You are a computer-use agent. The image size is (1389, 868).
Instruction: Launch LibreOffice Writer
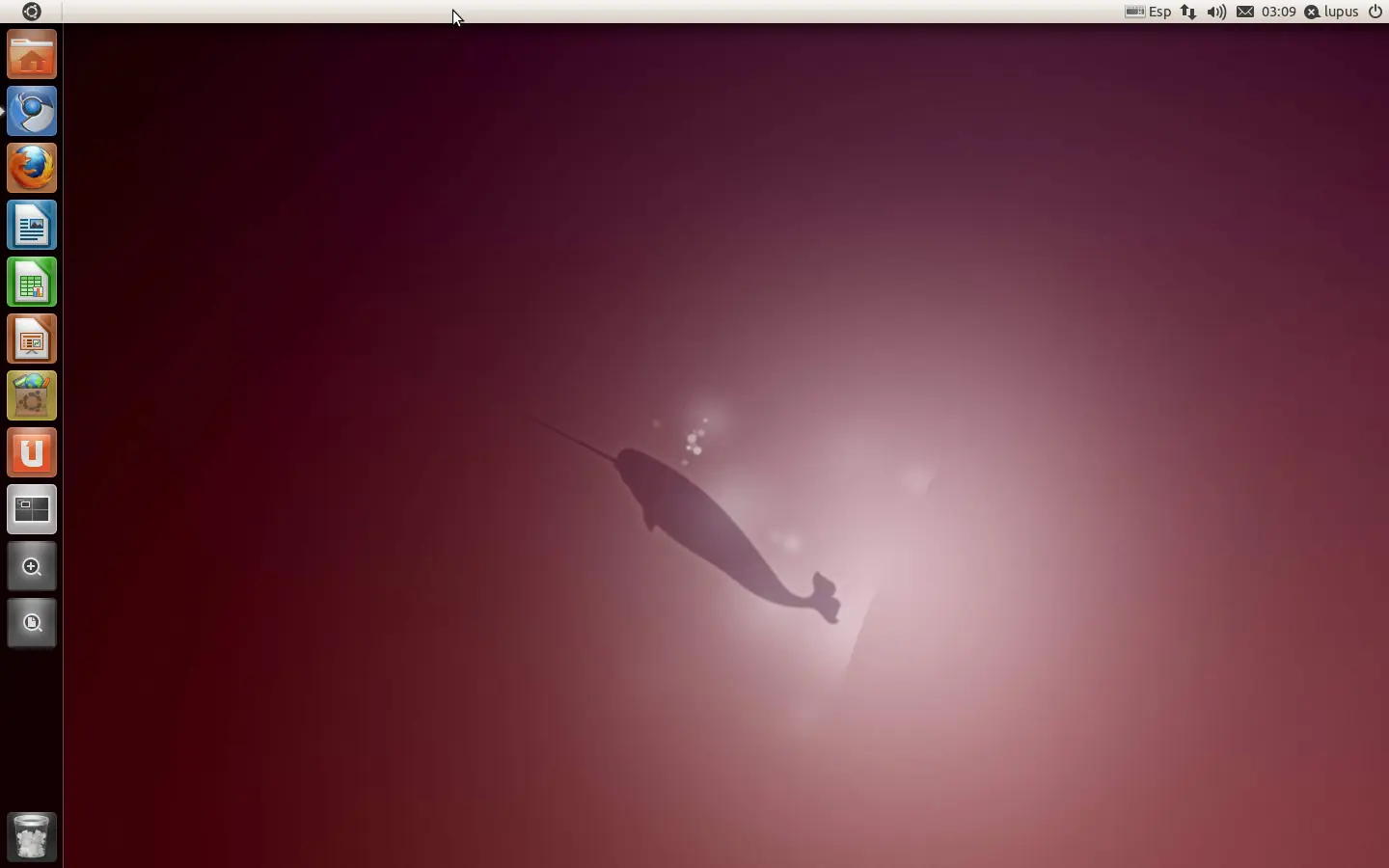(32, 225)
